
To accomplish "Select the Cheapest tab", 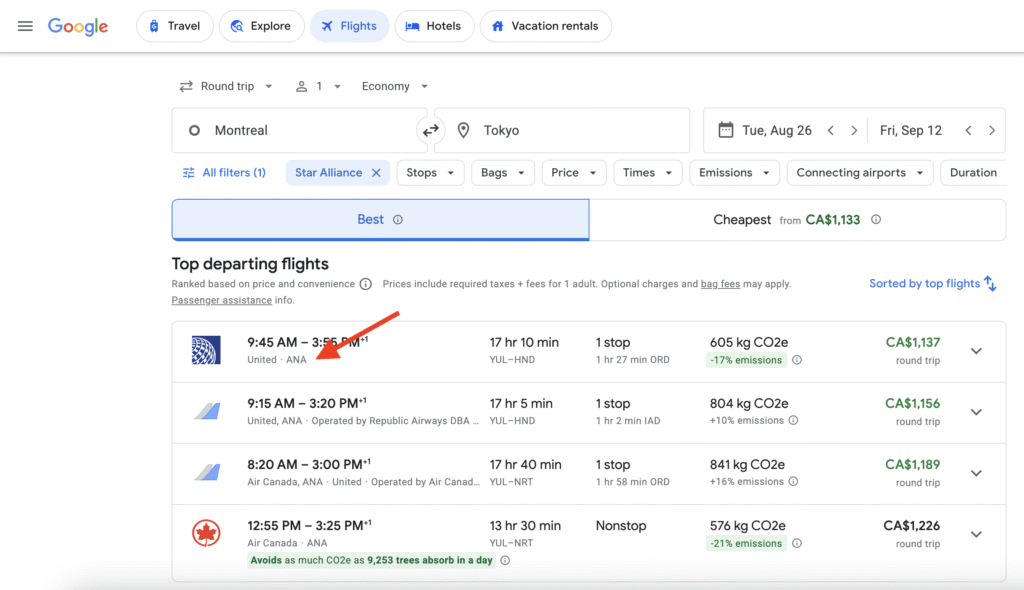I will tap(797, 220).
